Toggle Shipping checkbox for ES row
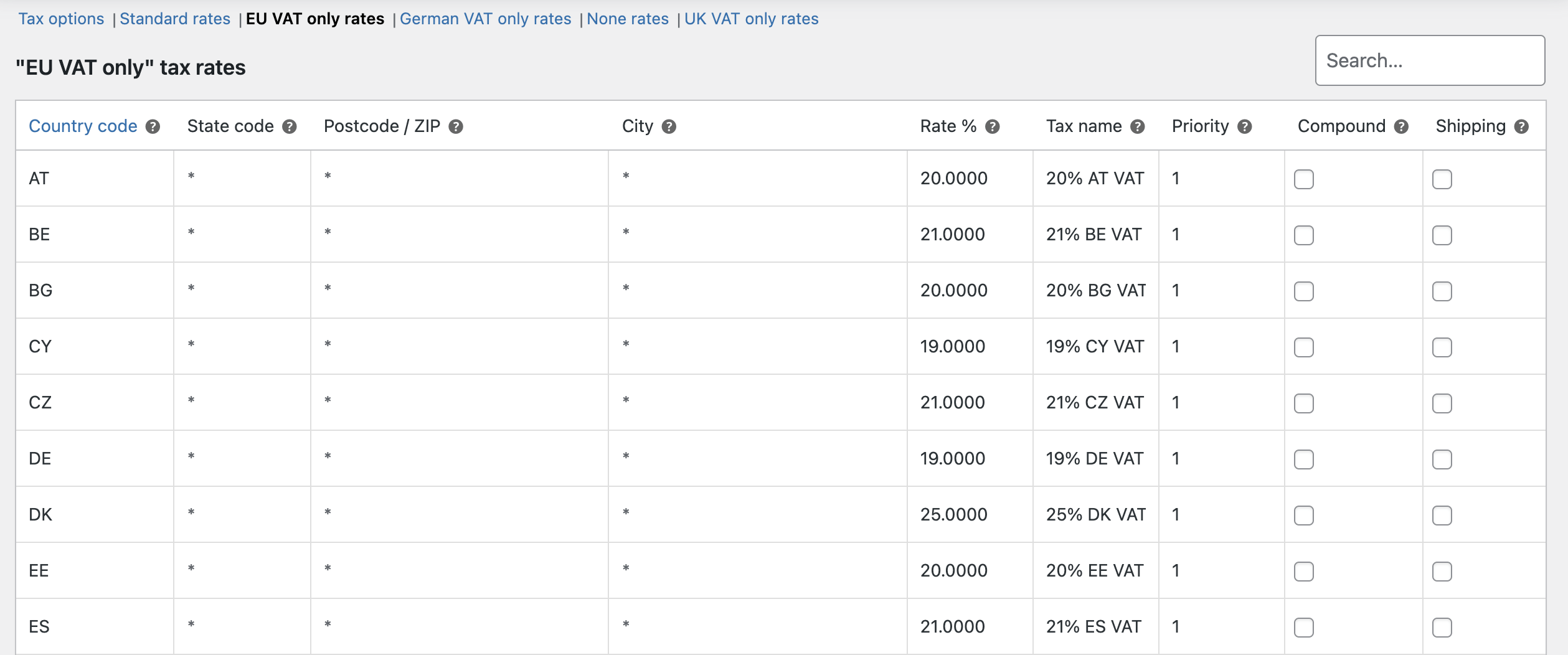The image size is (1568, 655). (x=1442, y=628)
